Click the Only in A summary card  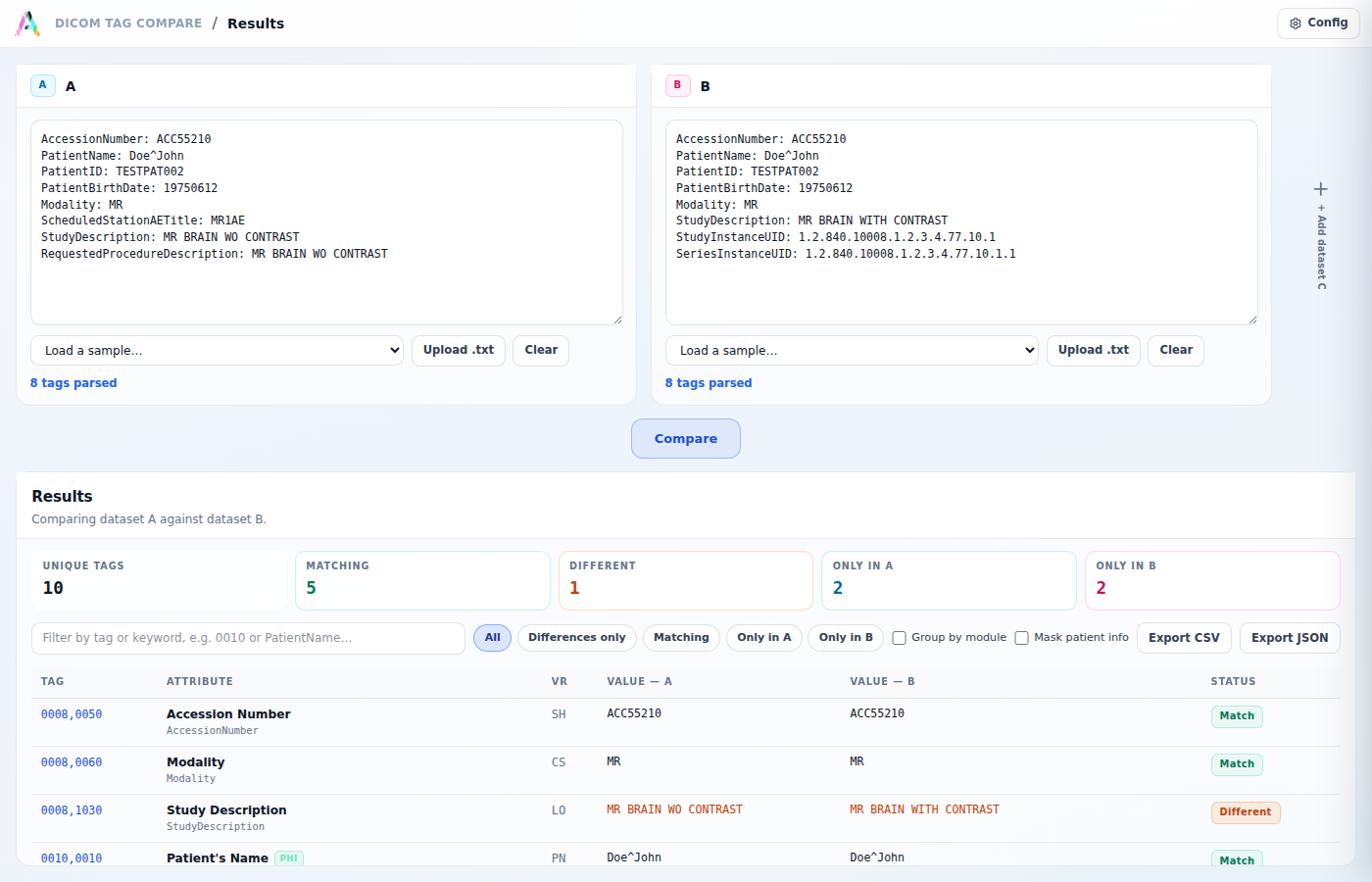tap(949, 580)
